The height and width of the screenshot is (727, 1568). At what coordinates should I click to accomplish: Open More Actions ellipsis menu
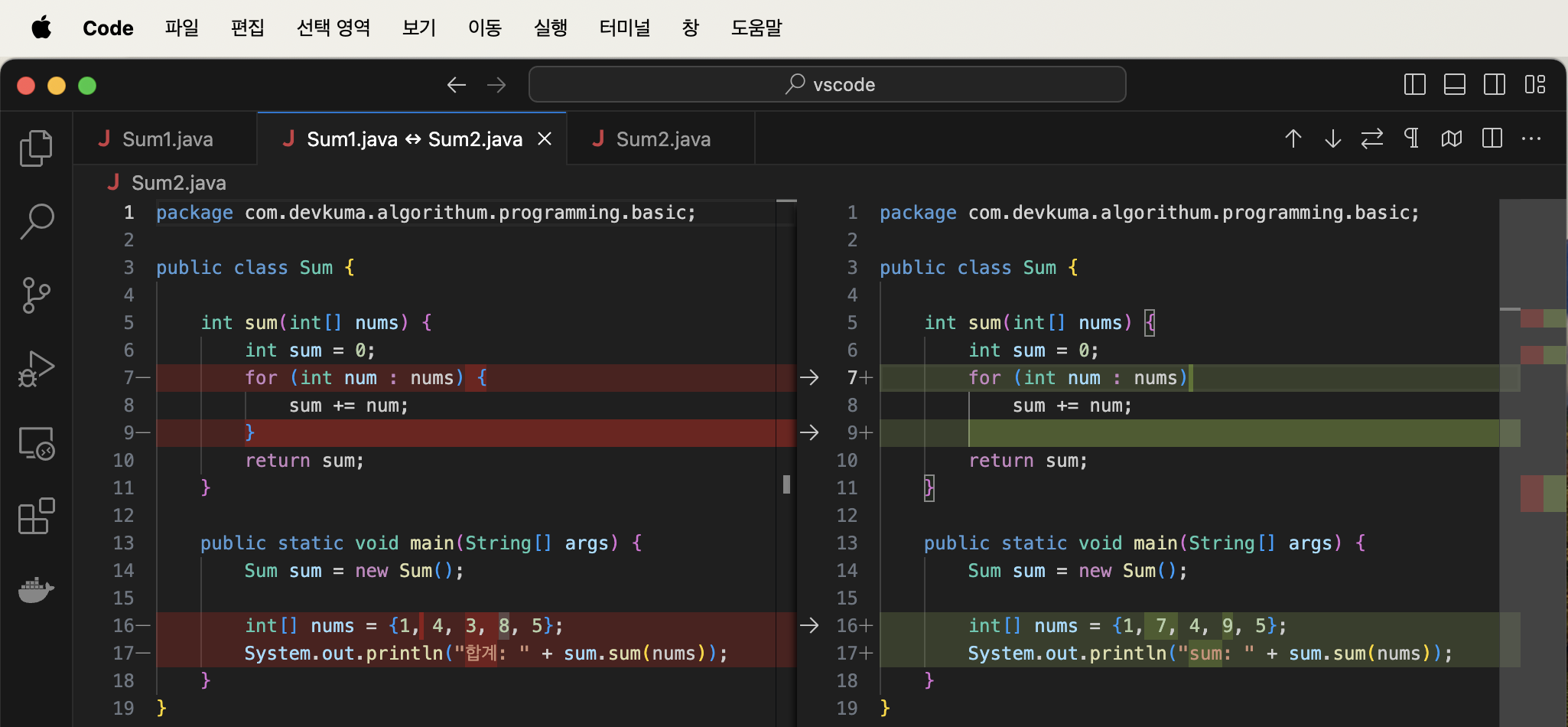[x=1531, y=139]
